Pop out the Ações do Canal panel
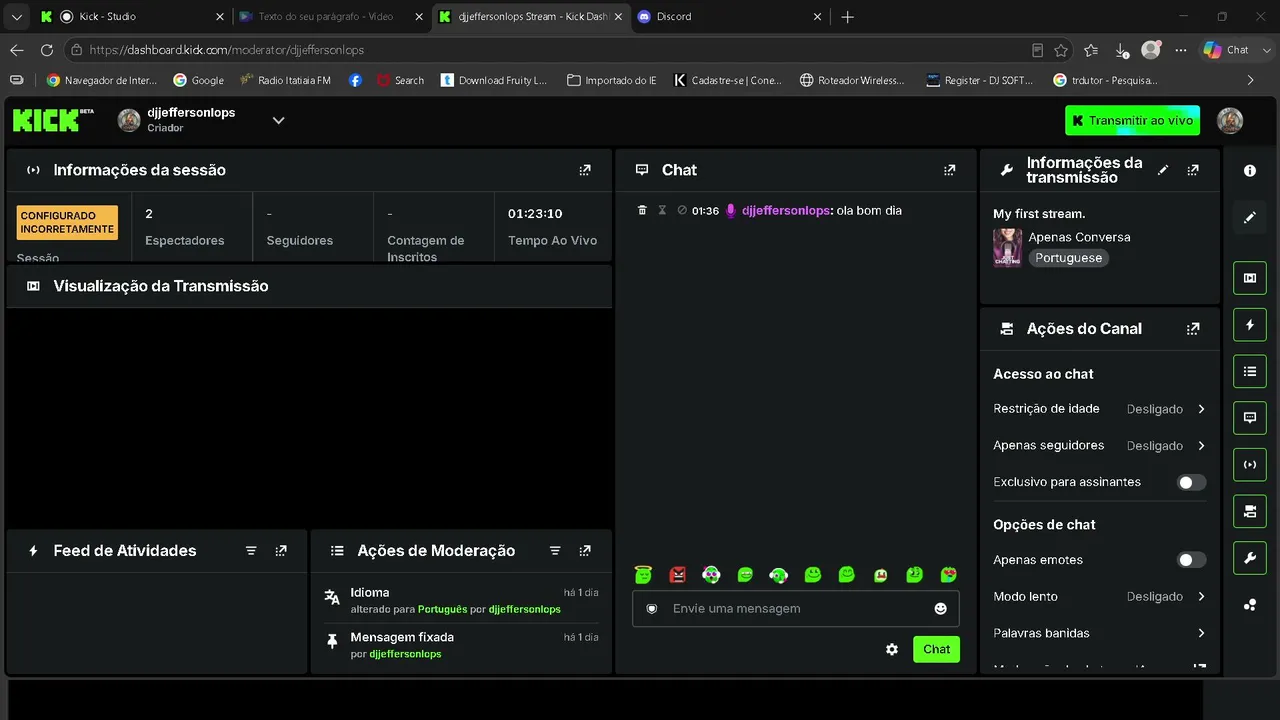Image resolution: width=1280 pixels, height=720 pixels. pos(1193,329)
